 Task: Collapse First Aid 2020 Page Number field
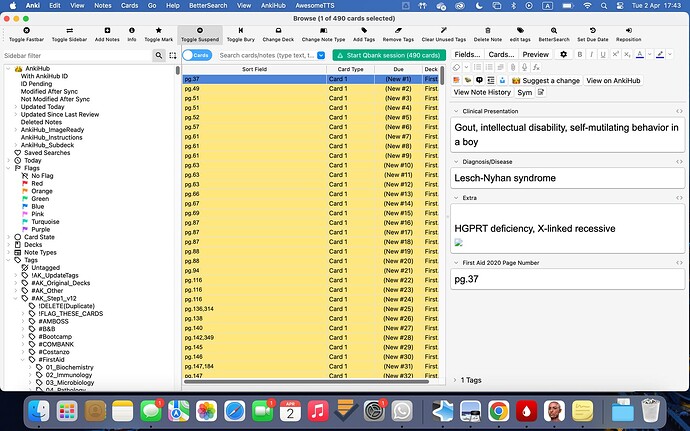[x=456, y=263]
